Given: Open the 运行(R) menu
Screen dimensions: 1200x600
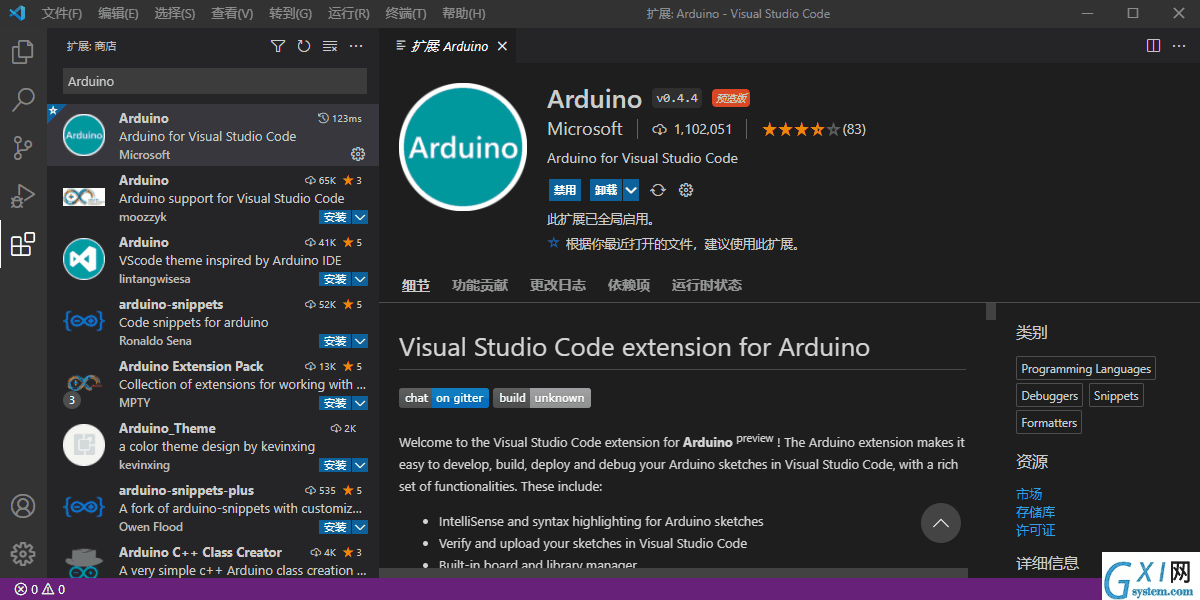Looking at the screenshot, I should click(348, 14).
